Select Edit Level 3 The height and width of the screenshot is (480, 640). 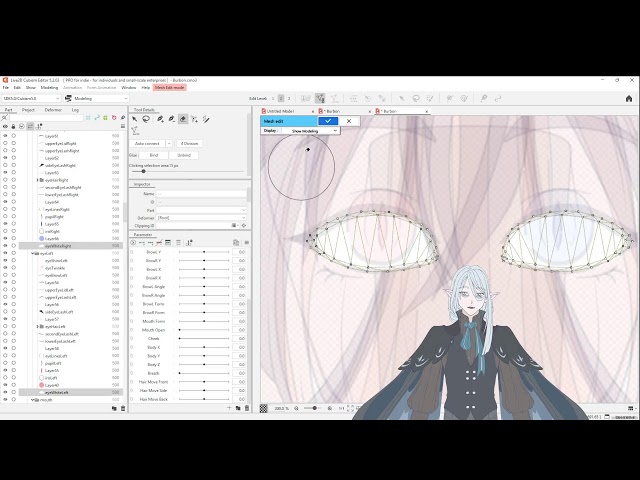point(289,98)
